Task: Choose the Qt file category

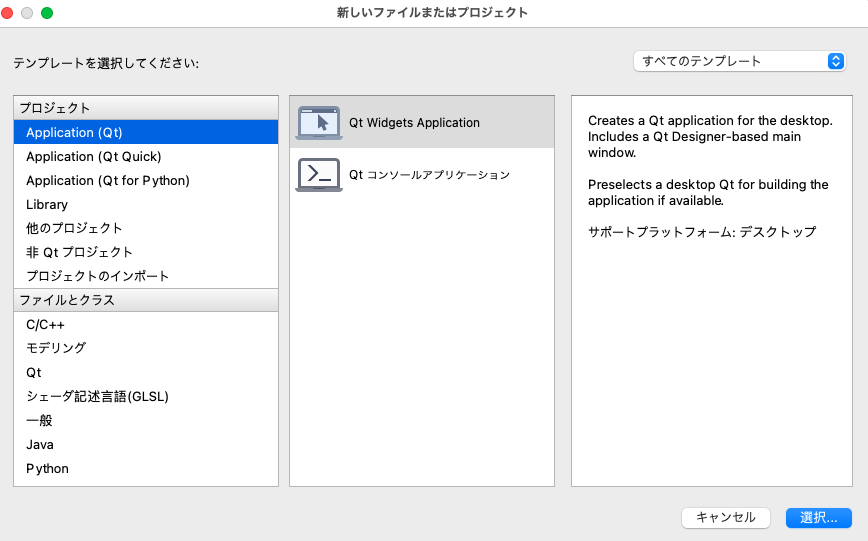Action: tap(146, 372)
